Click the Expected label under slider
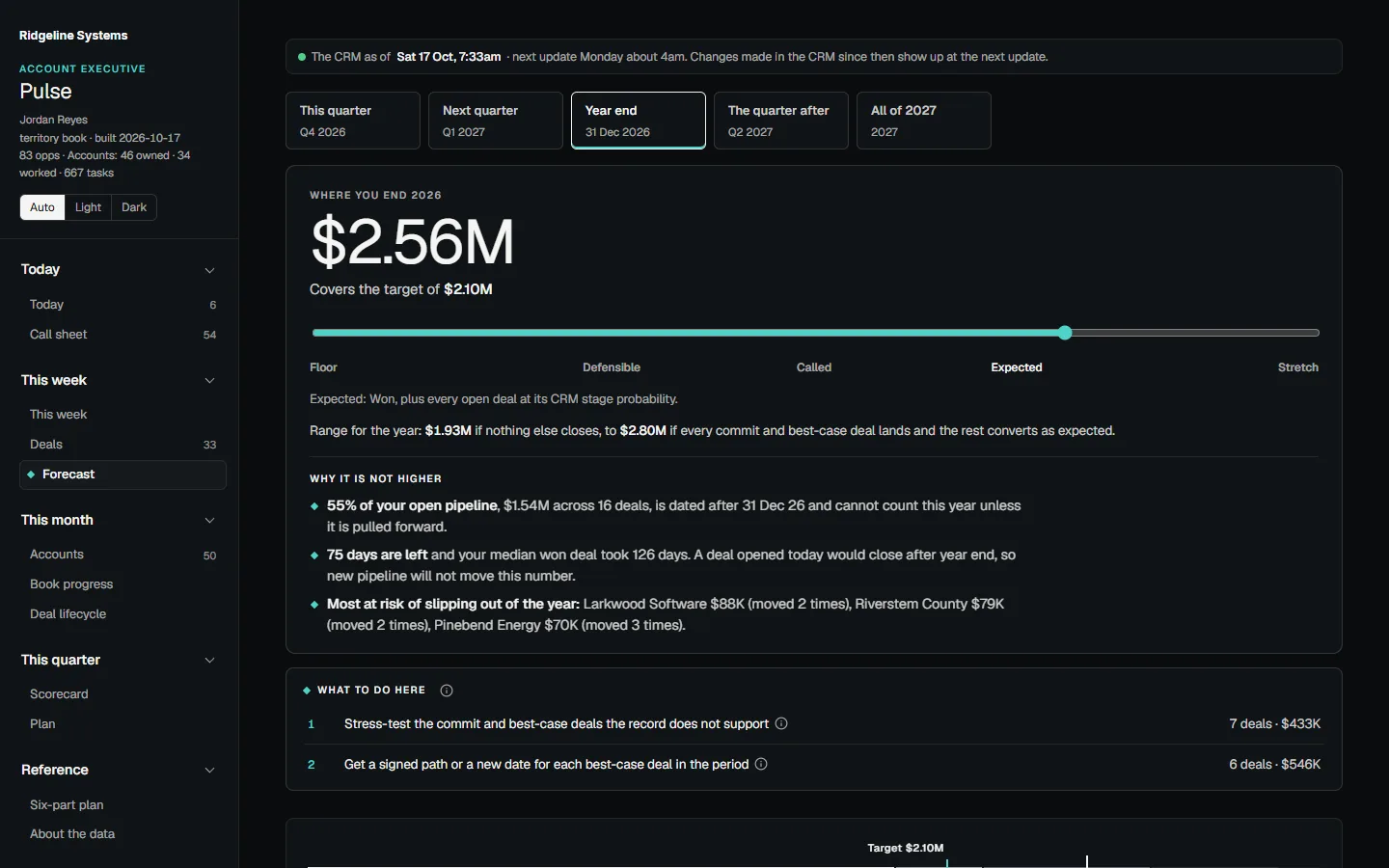Screen dimensions: 1389x868 [x=1017, y=367]
